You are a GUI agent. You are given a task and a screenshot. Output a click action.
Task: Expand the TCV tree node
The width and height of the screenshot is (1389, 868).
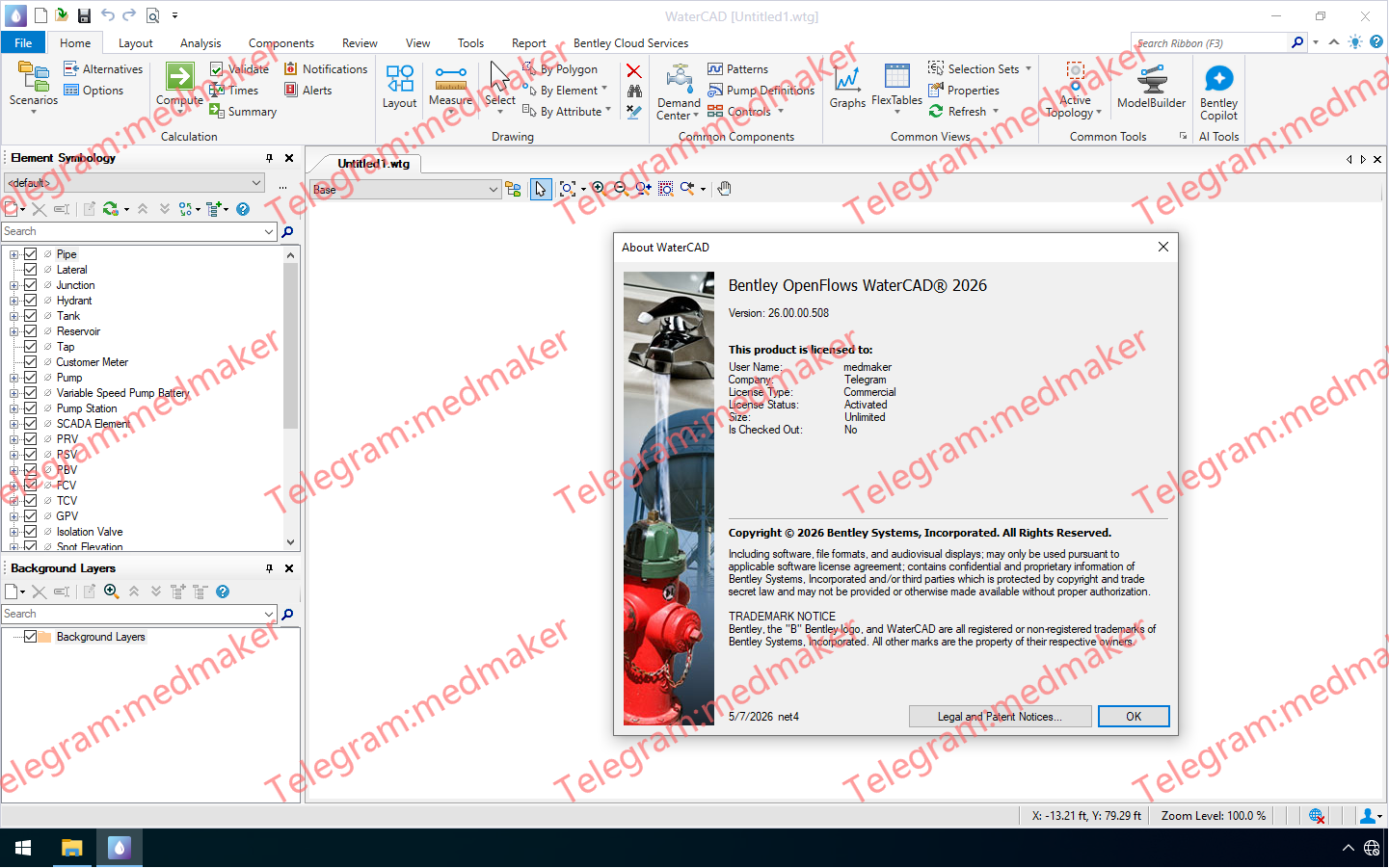point(13,501)
